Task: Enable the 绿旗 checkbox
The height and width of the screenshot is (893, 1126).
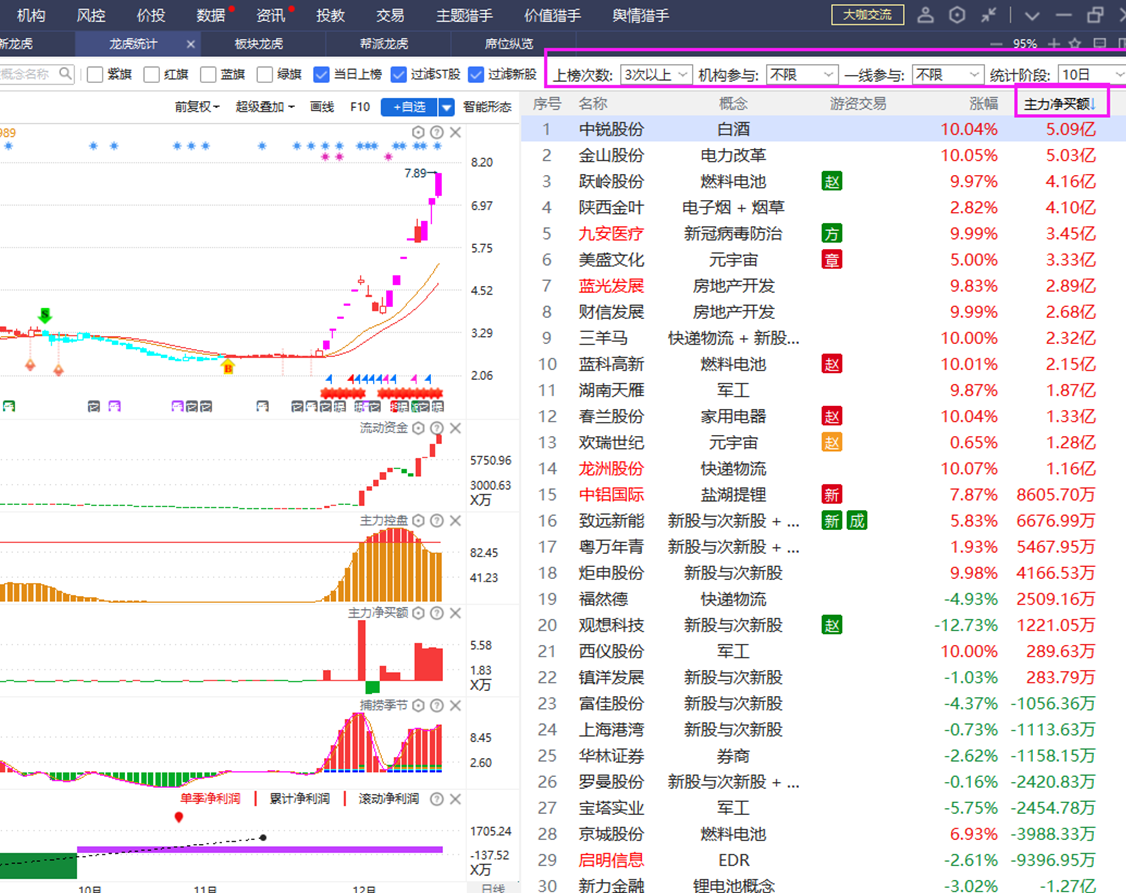Action: tap(265, 74)
